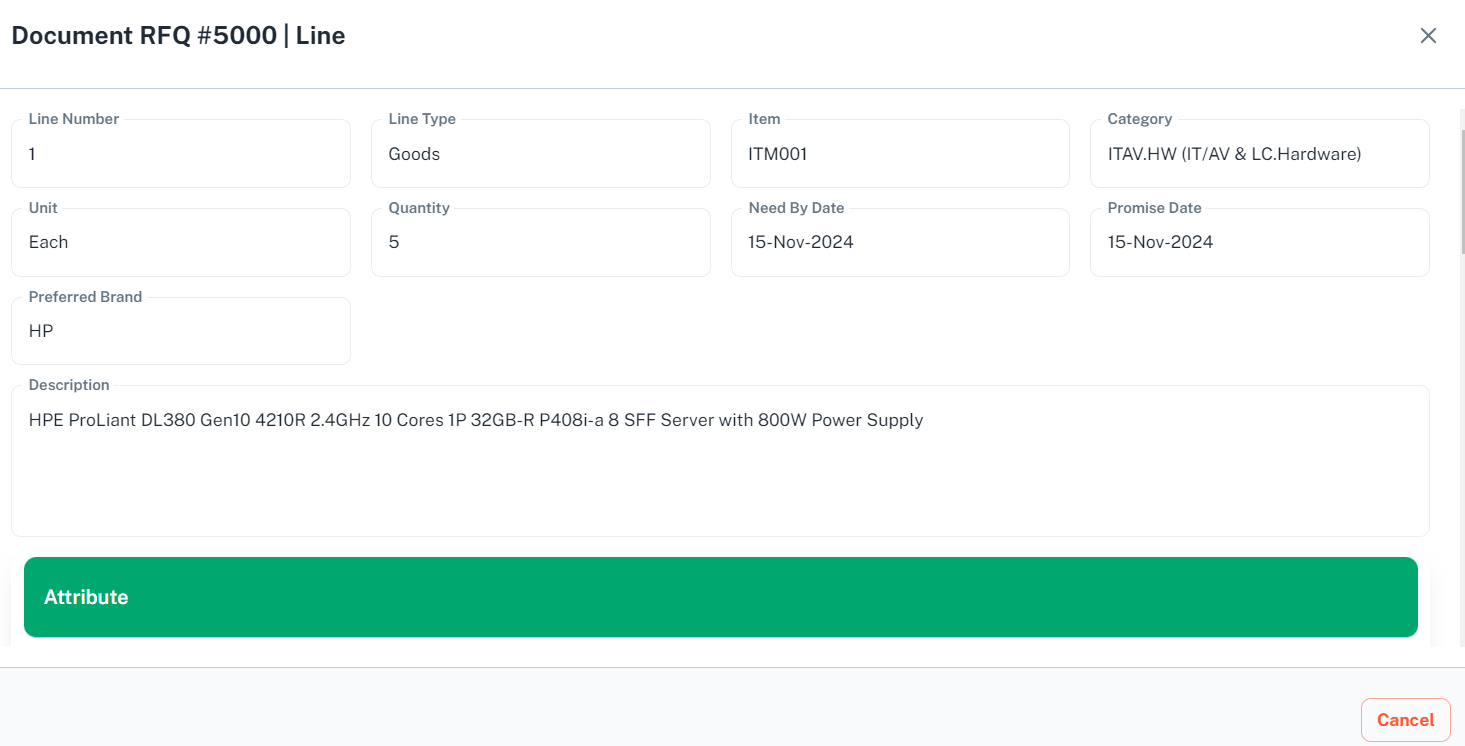
Task: Select the Unit field showing Each
Action: (x=180, y=242)
